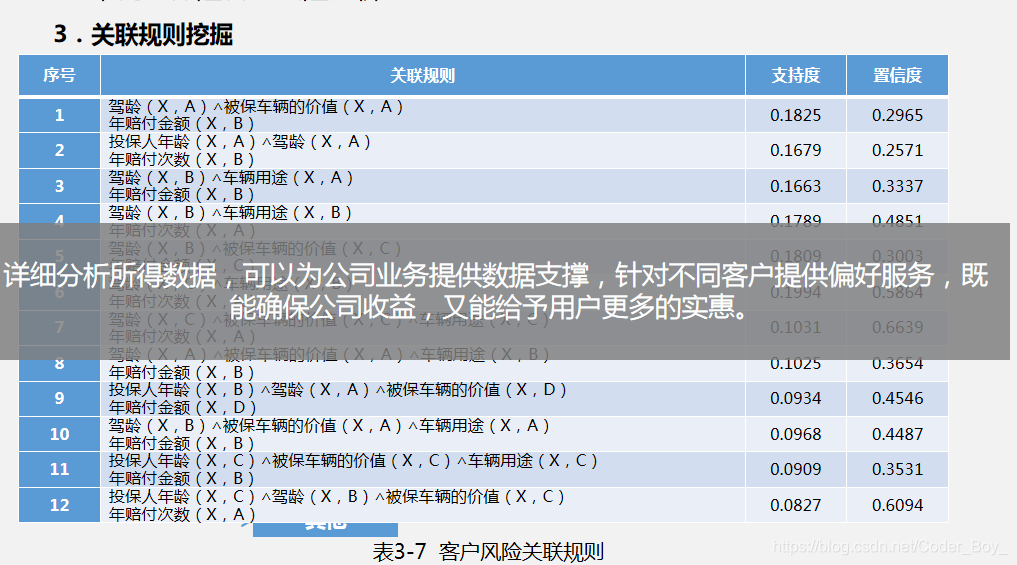Select support value 0.0827
This screenshot has width=1017, height=565.
click(x=795, y=505)
